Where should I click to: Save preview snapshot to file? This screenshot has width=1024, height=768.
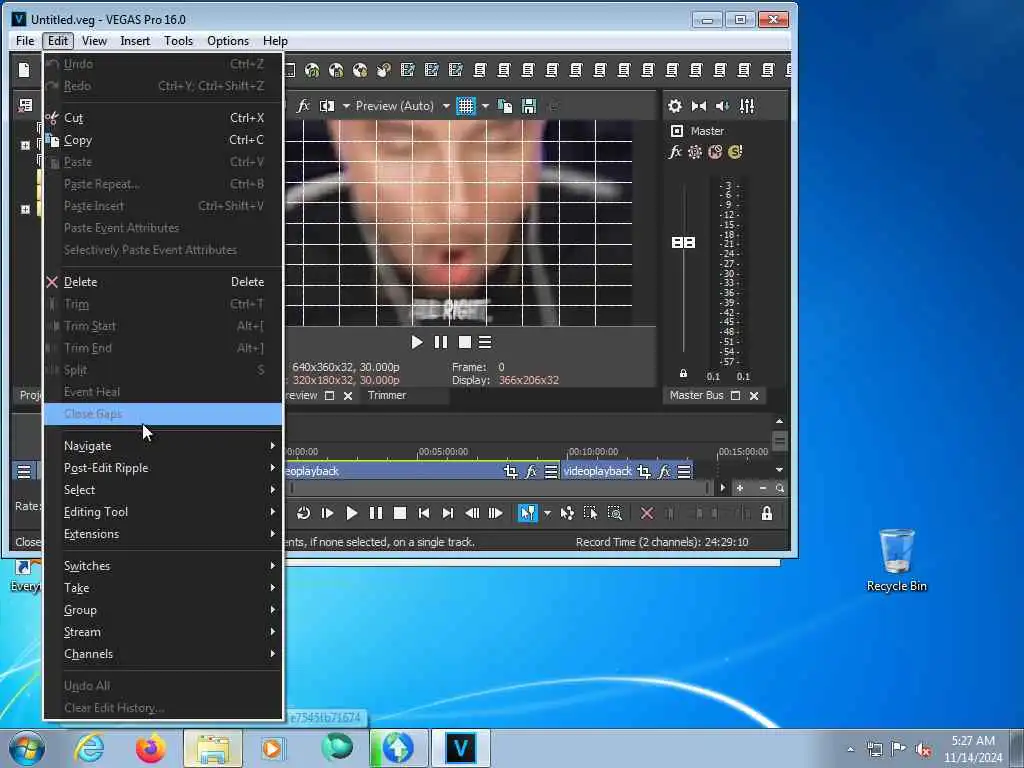point(529,106)
